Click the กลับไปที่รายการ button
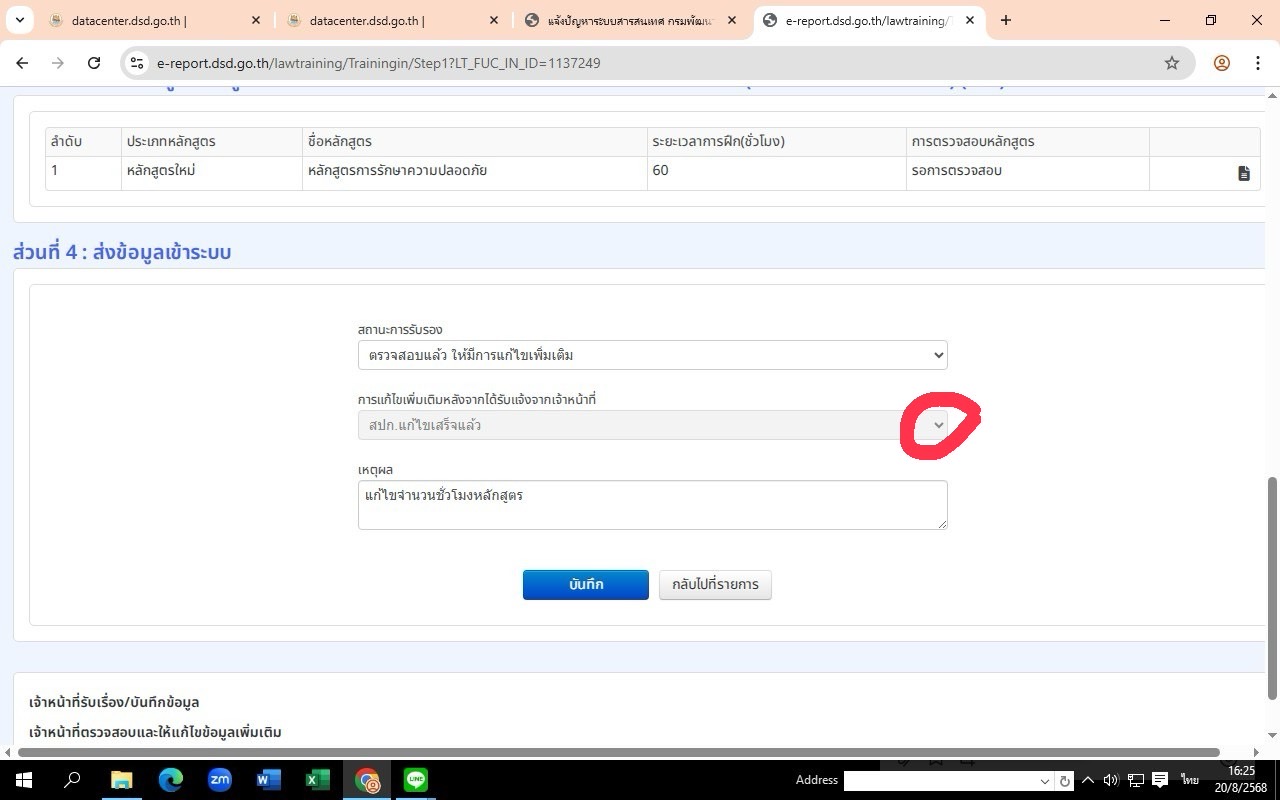Viewport: 1280px width, 800px height. [715, 585]
